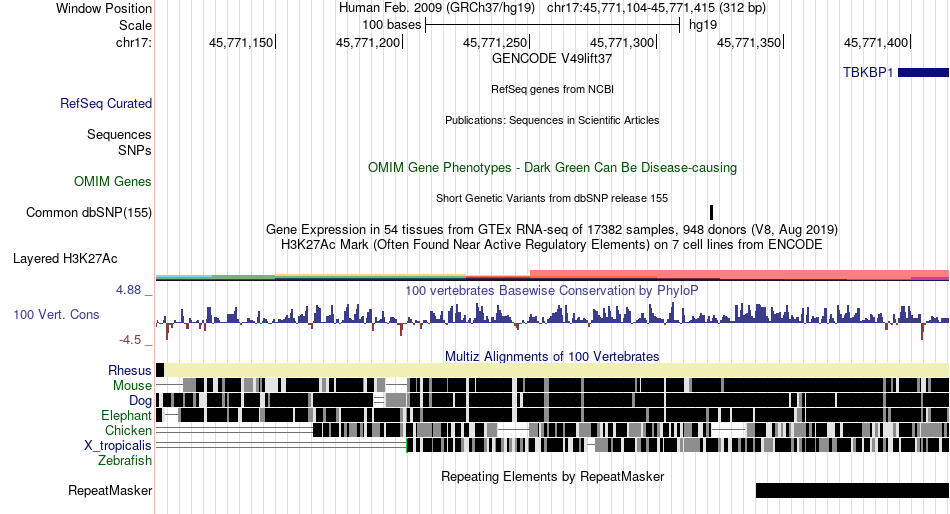Screen dimensions: 950x514
Task: Click the -4.5 conservation axis value
Action: [x=130, y=340]
